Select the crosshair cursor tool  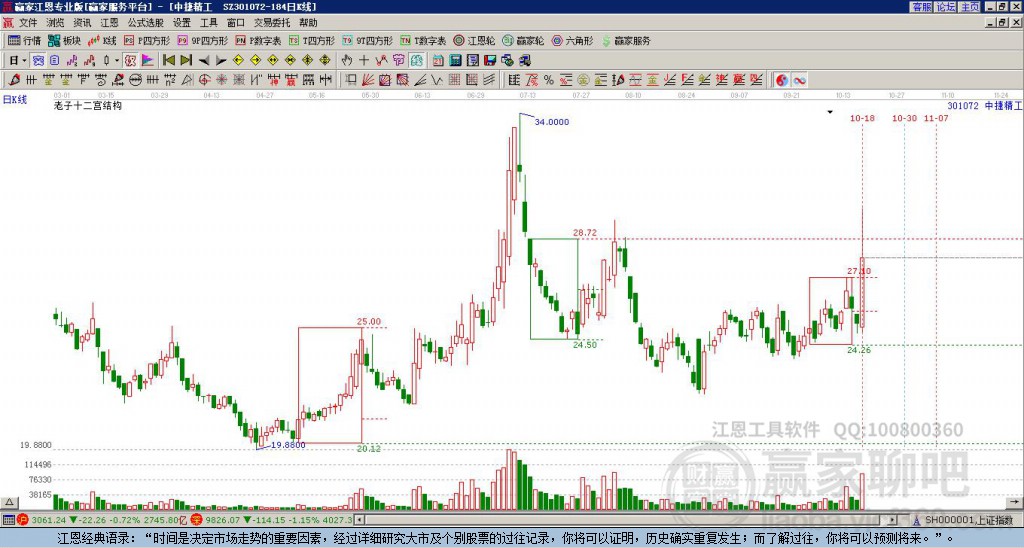coord(364,60)
